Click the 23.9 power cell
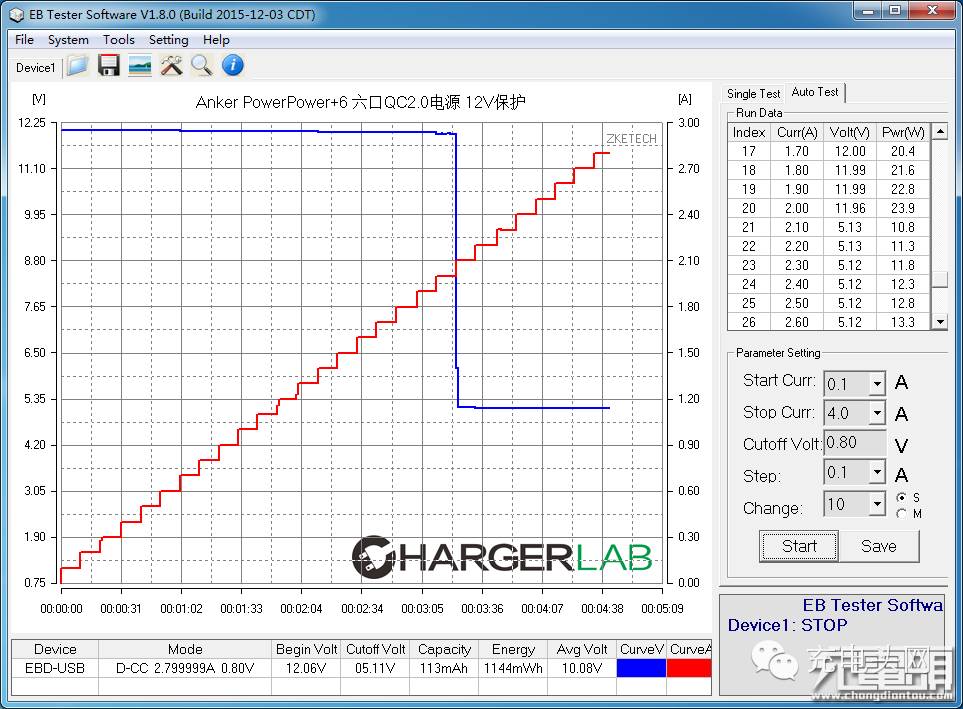The height and width of the screenshot is (709, 963). 903,208
